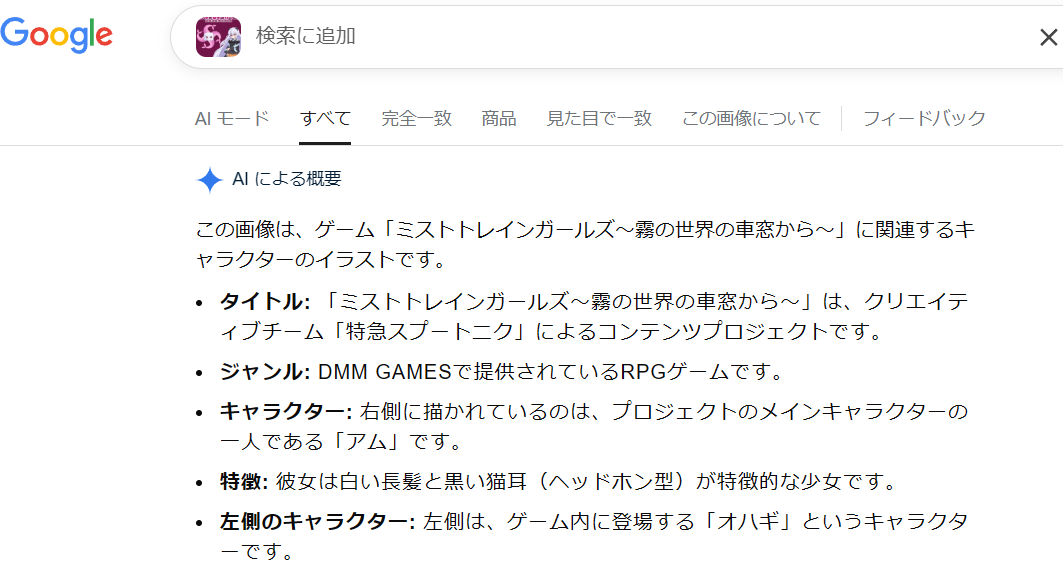
Task: Click the タイトル bullet label
Action: click(265, 302)
